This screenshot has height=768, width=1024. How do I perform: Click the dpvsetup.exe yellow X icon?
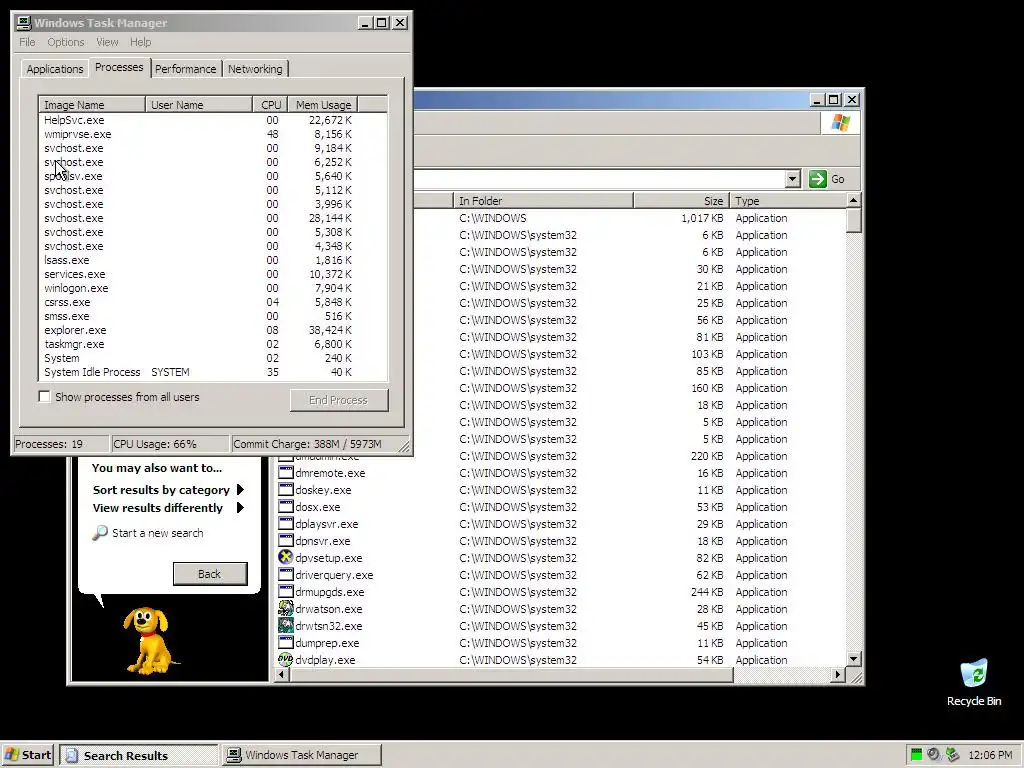(x=285, y=558)
